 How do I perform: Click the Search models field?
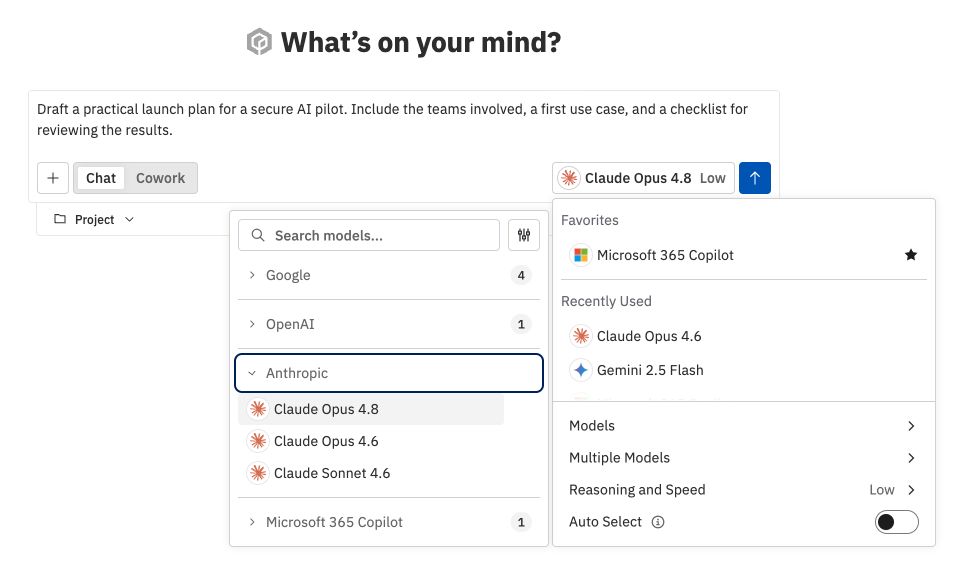[369, 235]
